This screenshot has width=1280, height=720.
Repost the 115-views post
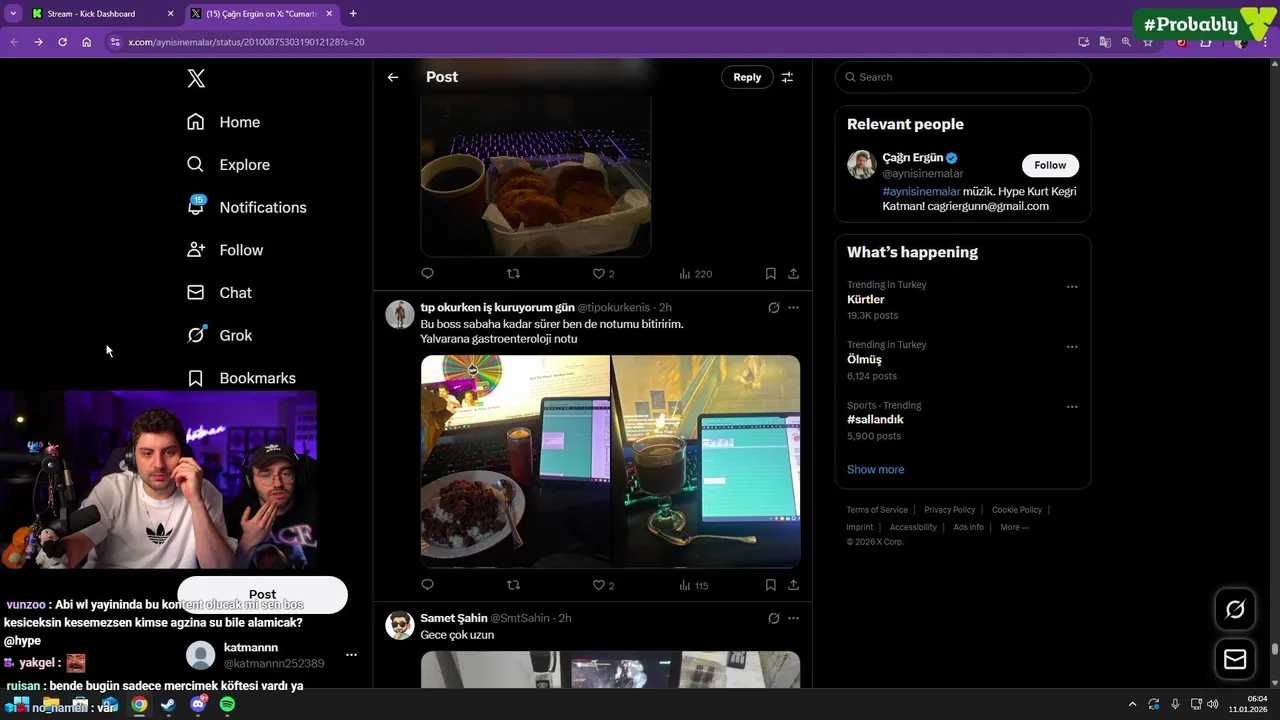513,584
